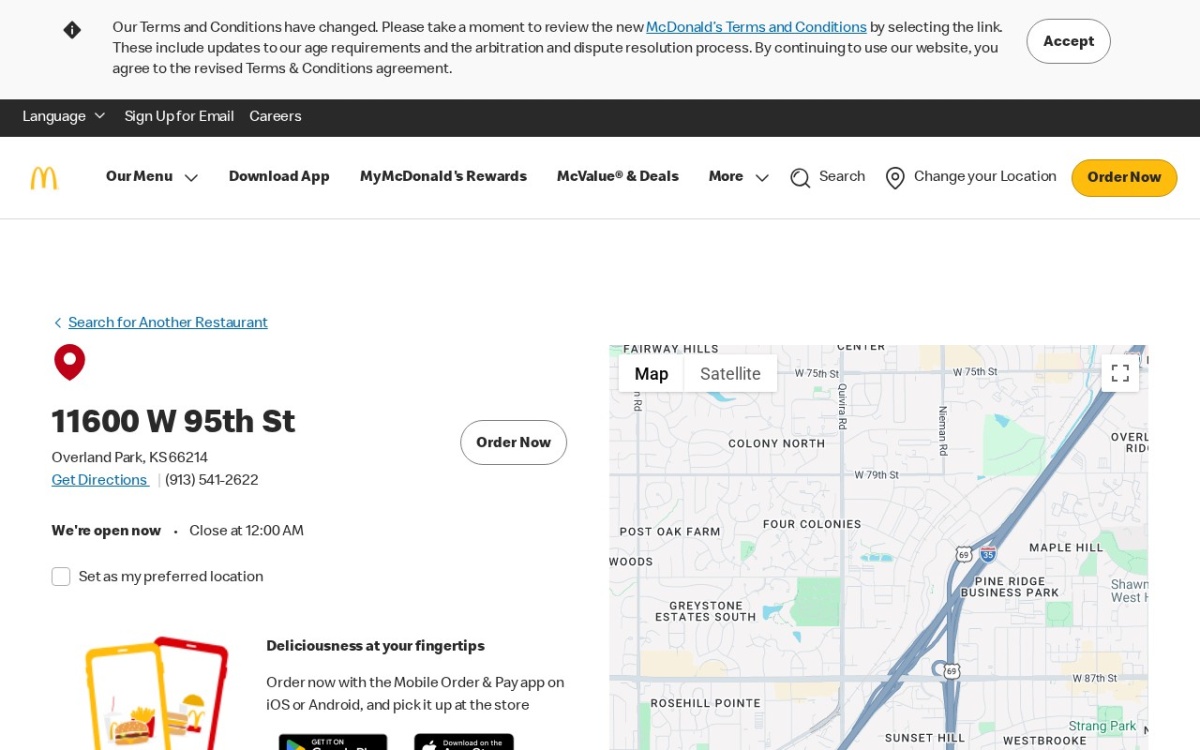The image size is (1200, 750).
Task: Click the GREYSTONE ESTATES SOUTH map label
Action: coord(706,612)
